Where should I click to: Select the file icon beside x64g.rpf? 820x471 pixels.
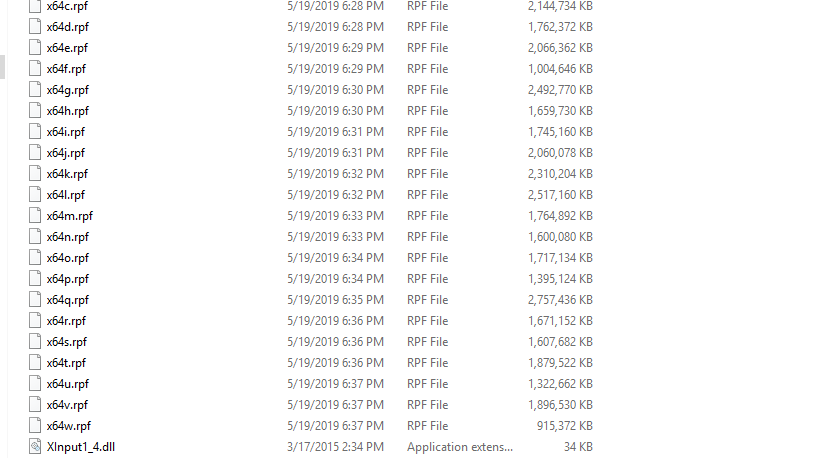36,90
